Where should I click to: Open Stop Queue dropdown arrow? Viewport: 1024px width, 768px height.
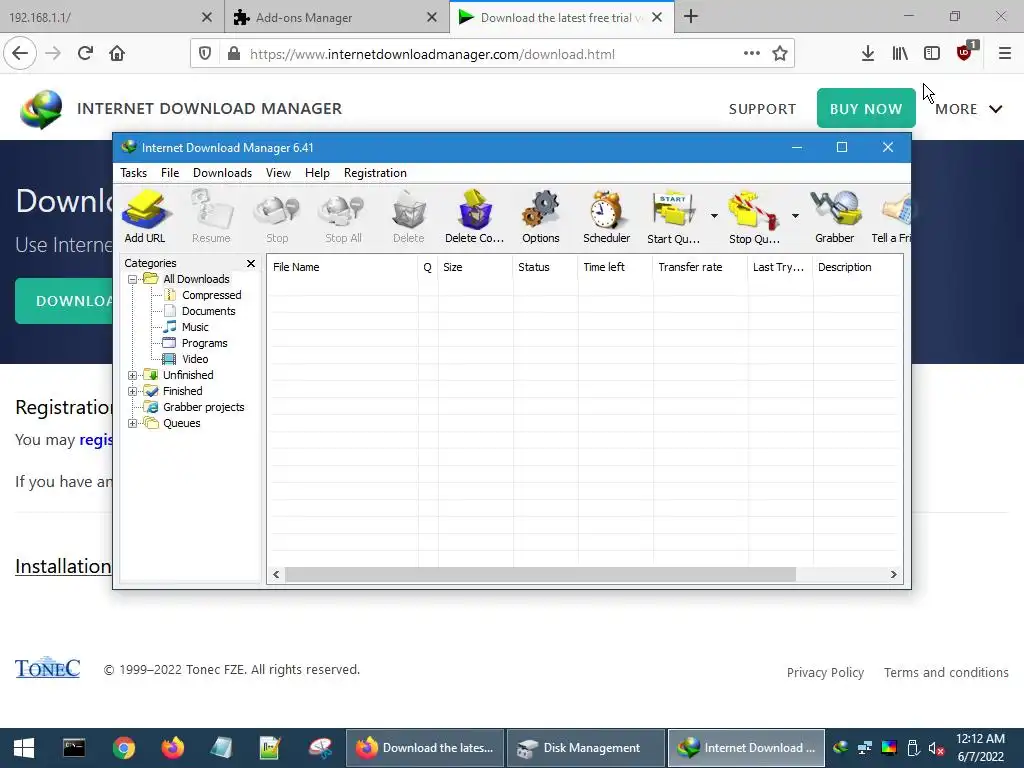(795, 216)
